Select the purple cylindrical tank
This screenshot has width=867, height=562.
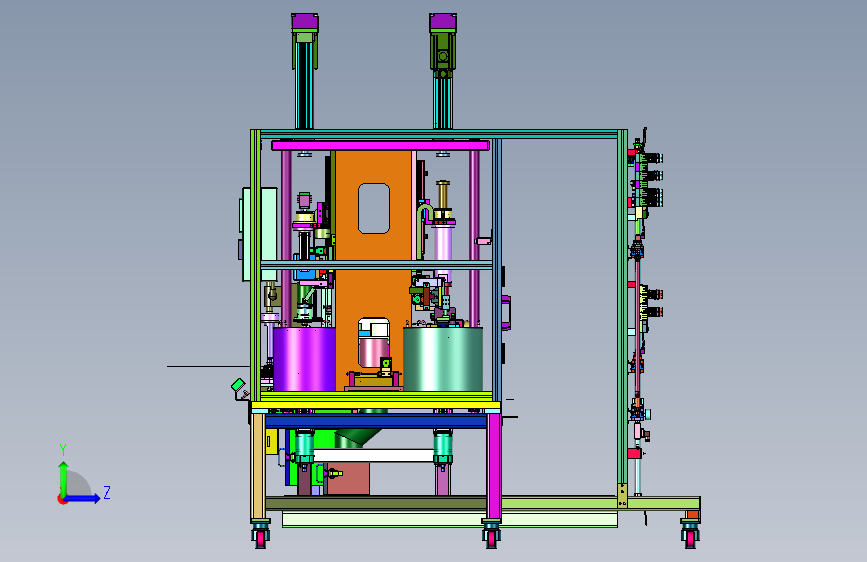click(305, 359)
